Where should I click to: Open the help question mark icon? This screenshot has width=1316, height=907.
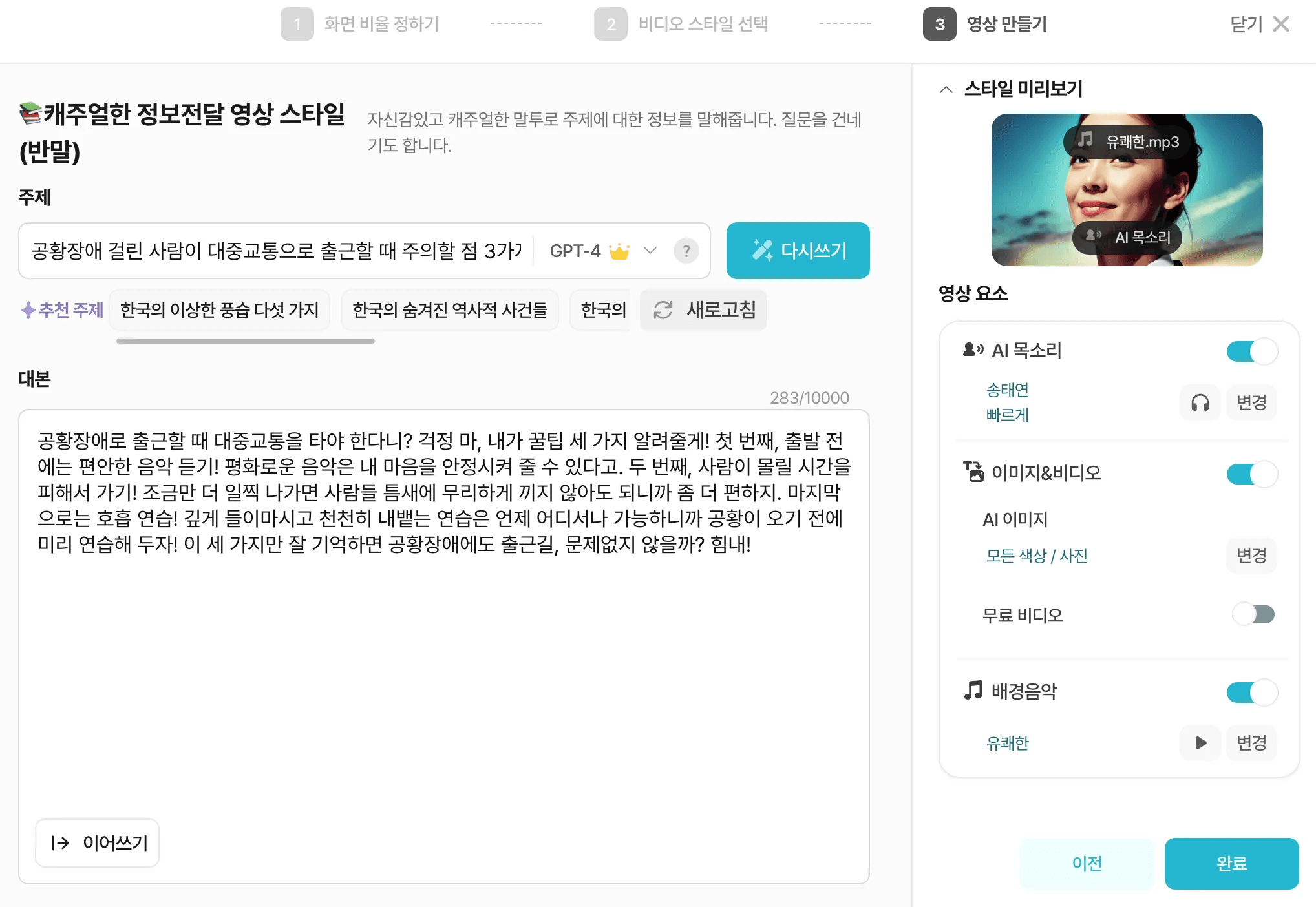click(686, 251)
